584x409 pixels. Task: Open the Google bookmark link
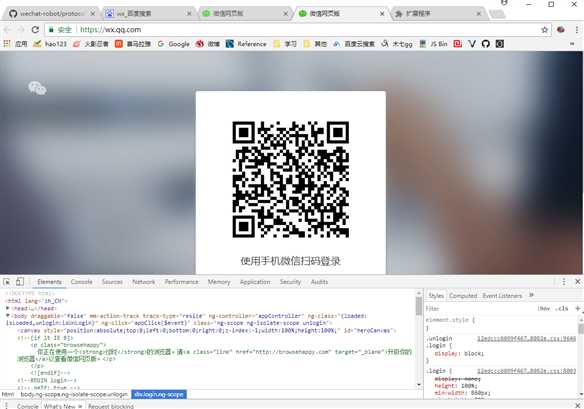click(x=174, y=44)
